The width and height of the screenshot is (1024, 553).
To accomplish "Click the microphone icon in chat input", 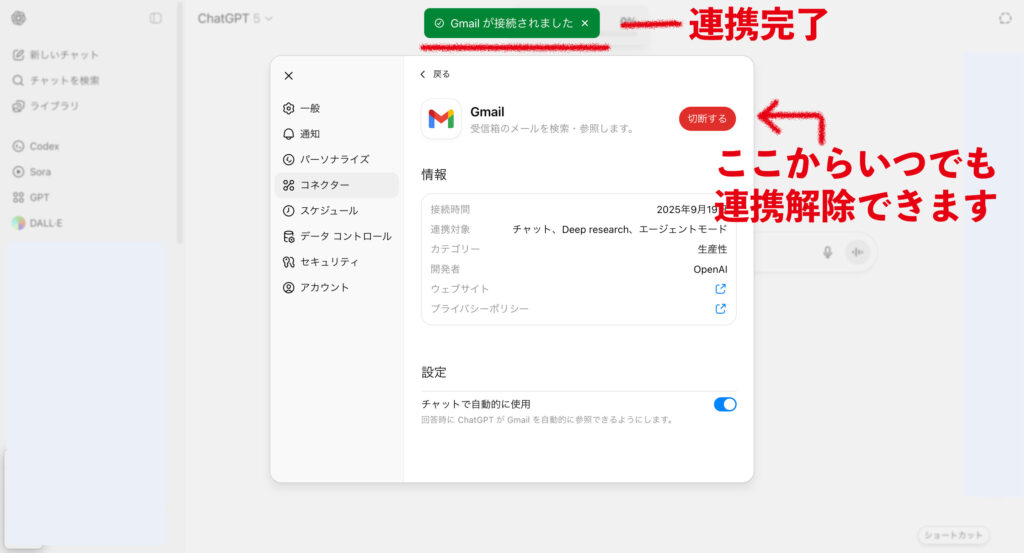I will (827, 252).
